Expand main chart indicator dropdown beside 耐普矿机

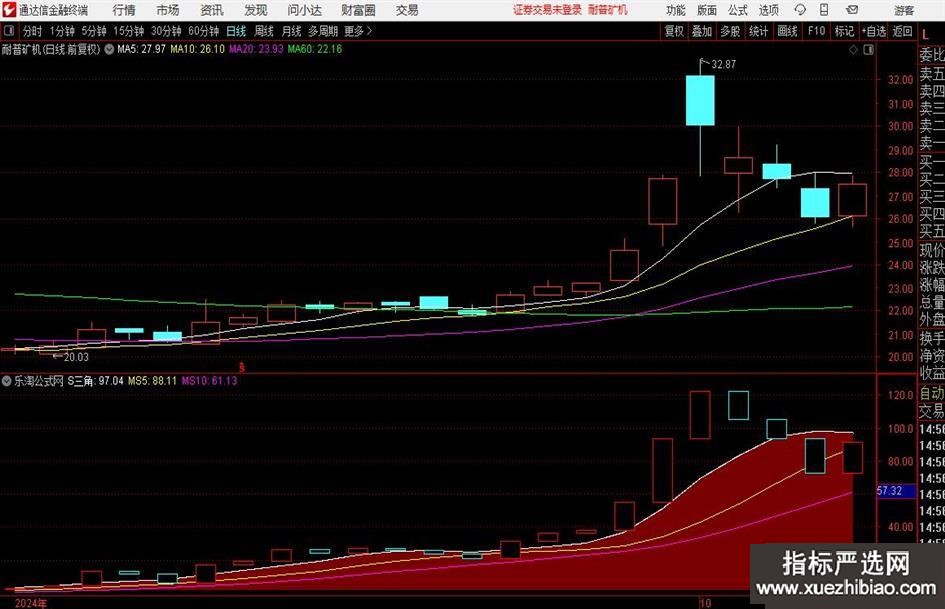click(x=109, y=48)
